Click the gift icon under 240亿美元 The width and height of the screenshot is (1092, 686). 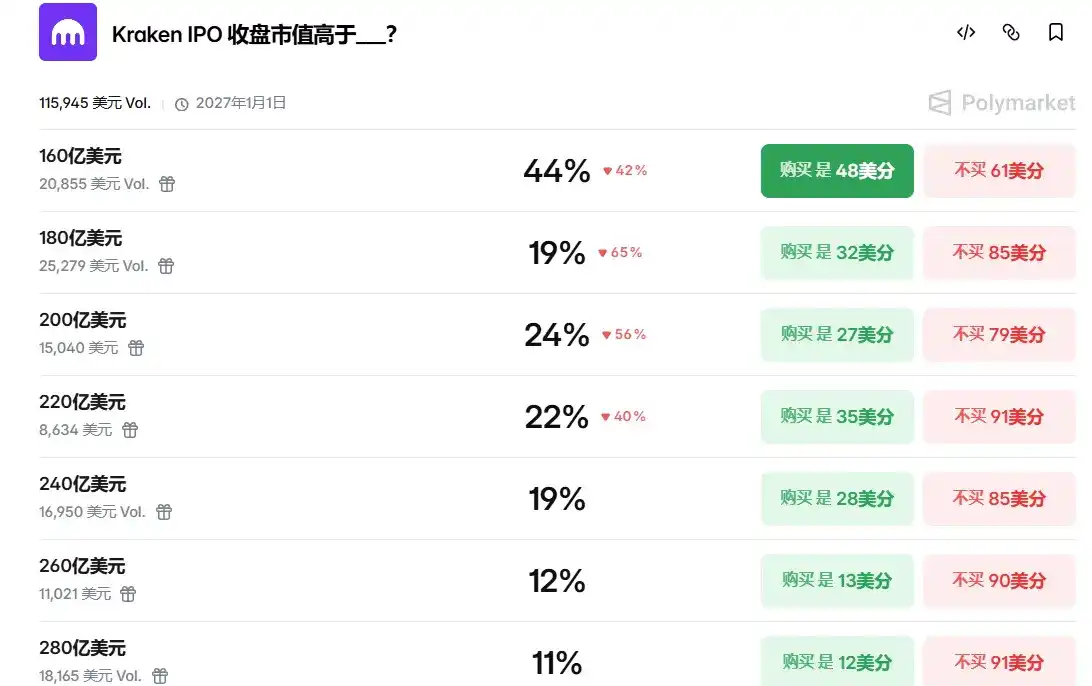click(x=164, y=512)
